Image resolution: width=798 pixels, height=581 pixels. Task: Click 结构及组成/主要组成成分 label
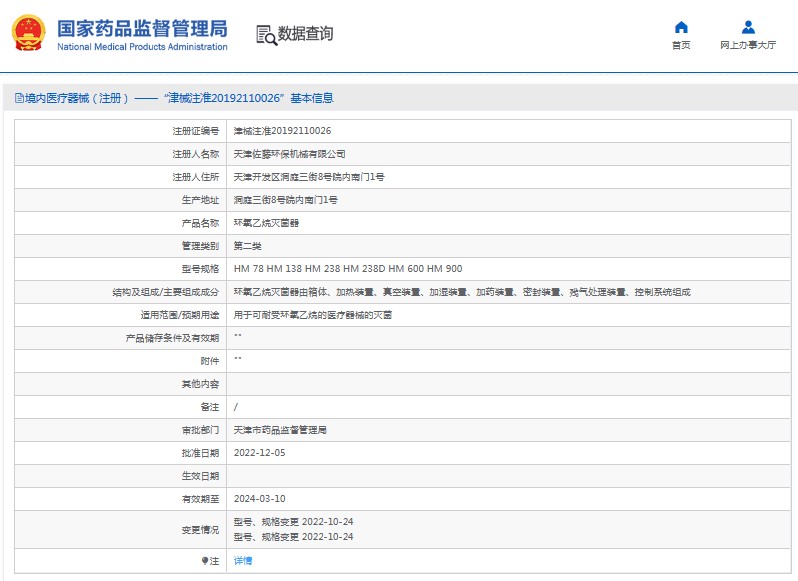point(166,292)
